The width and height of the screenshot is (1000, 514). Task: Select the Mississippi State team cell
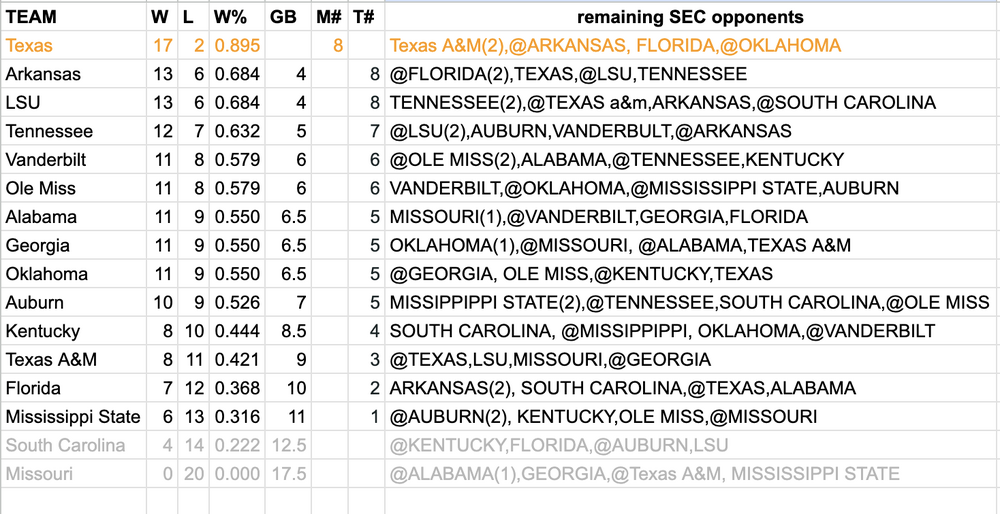73,417
